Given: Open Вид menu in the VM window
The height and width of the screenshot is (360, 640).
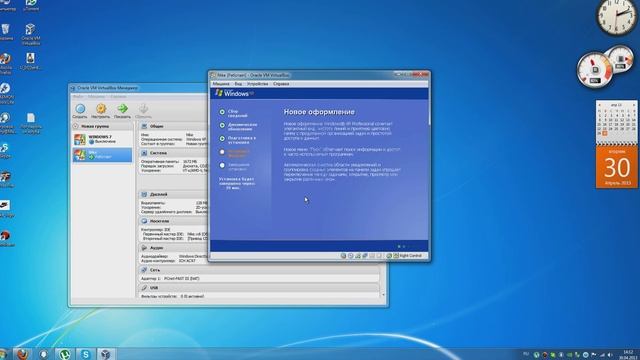Looking at the screenshot, I should (238, 84).
